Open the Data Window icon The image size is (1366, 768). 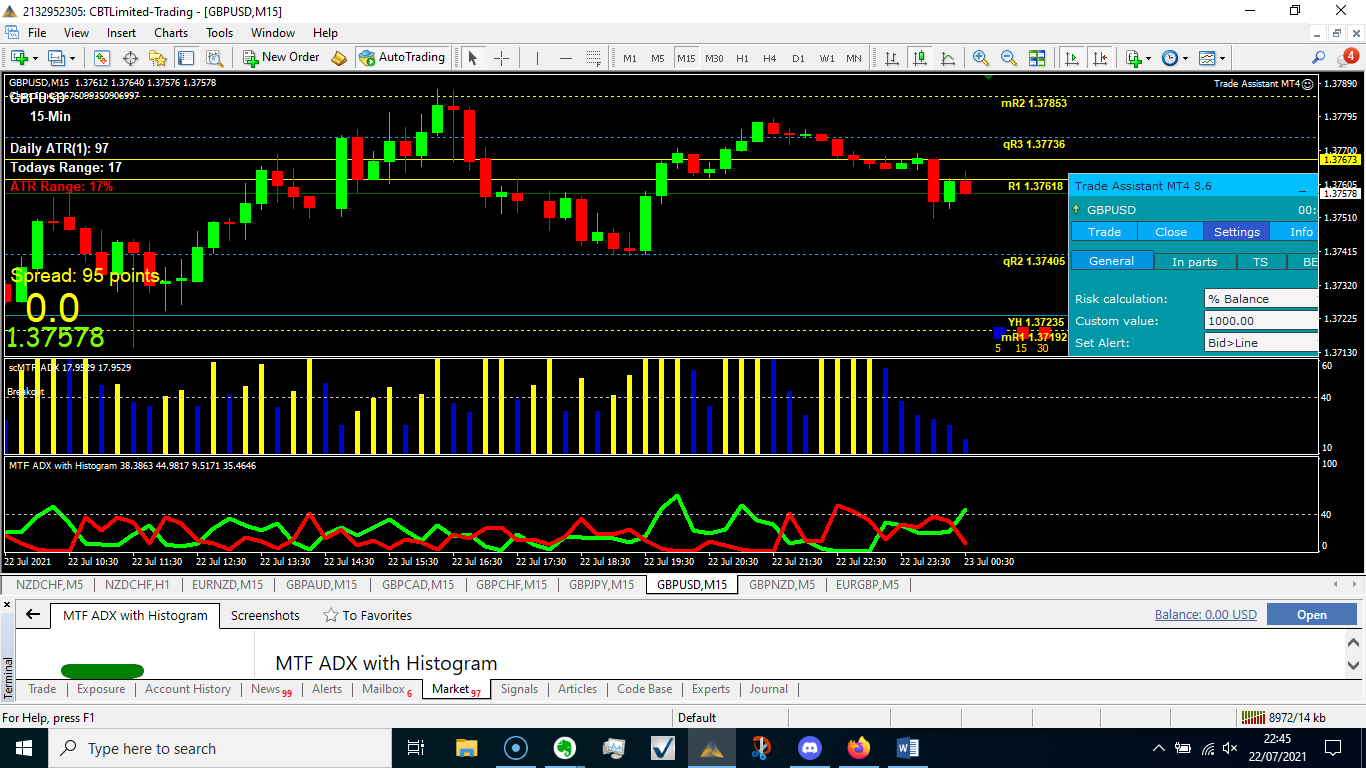131,58
